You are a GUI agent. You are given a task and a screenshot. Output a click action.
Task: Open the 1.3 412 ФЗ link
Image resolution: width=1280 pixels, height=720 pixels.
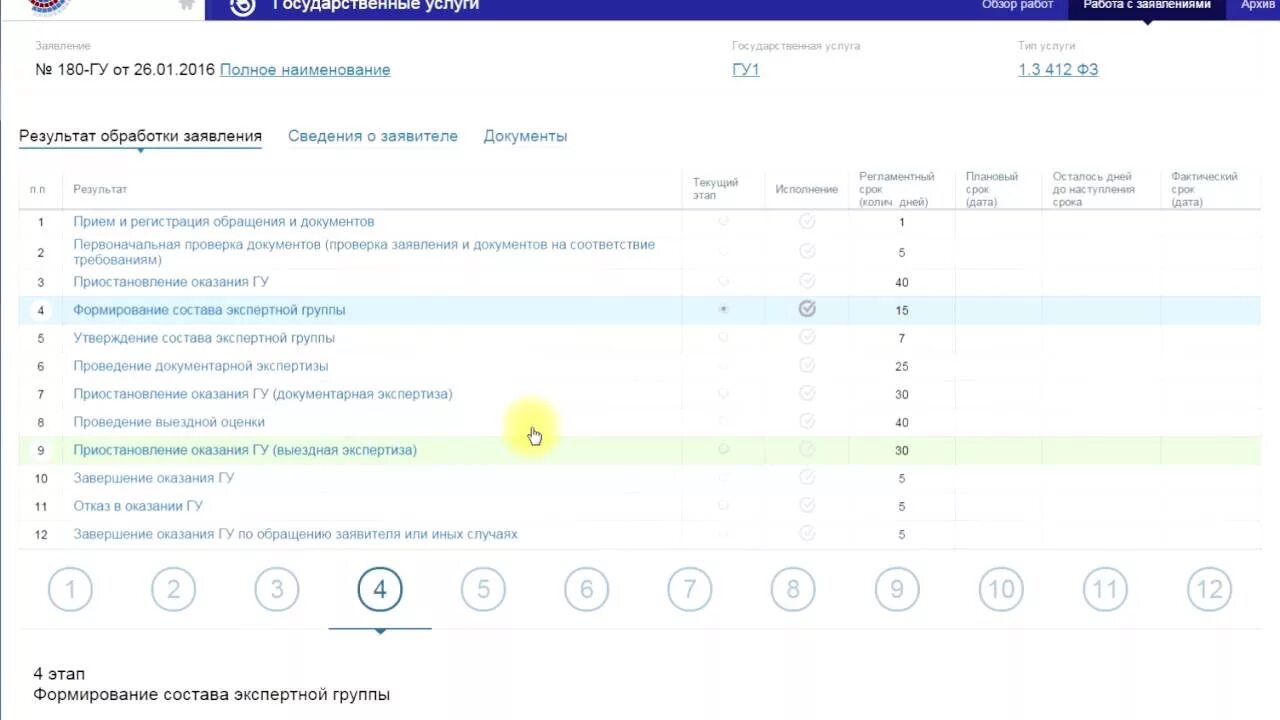click(1058, 70)
